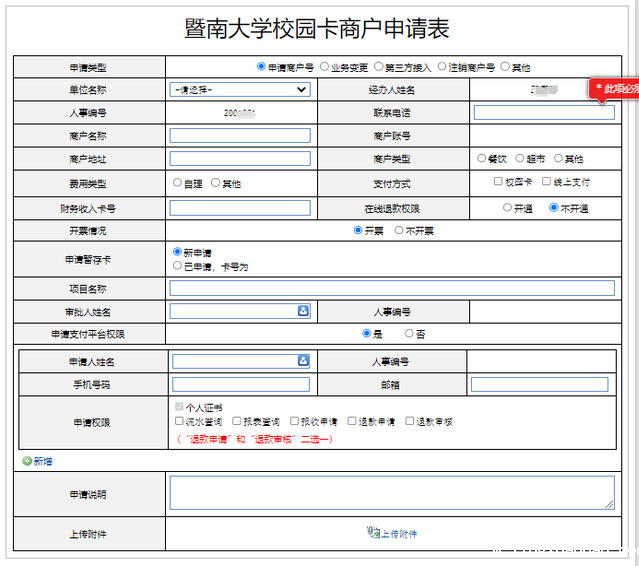Select 已申请，卡号为 option
Viewport: 639px width, 566px height.
click(177, 266)
